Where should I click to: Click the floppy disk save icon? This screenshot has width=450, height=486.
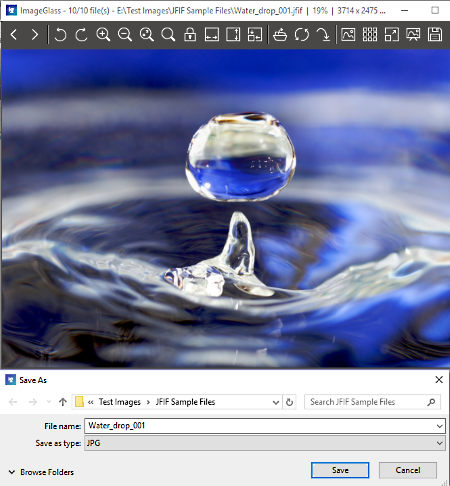point(435,34)
